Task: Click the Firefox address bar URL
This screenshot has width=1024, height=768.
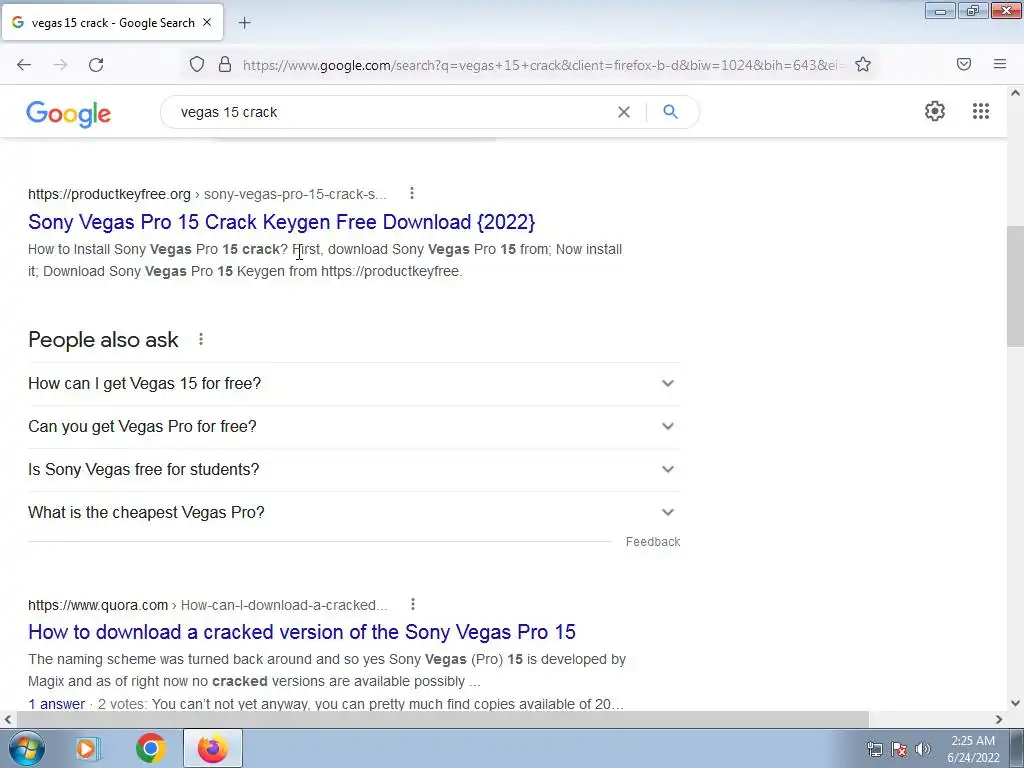Action: click(542, 65)
